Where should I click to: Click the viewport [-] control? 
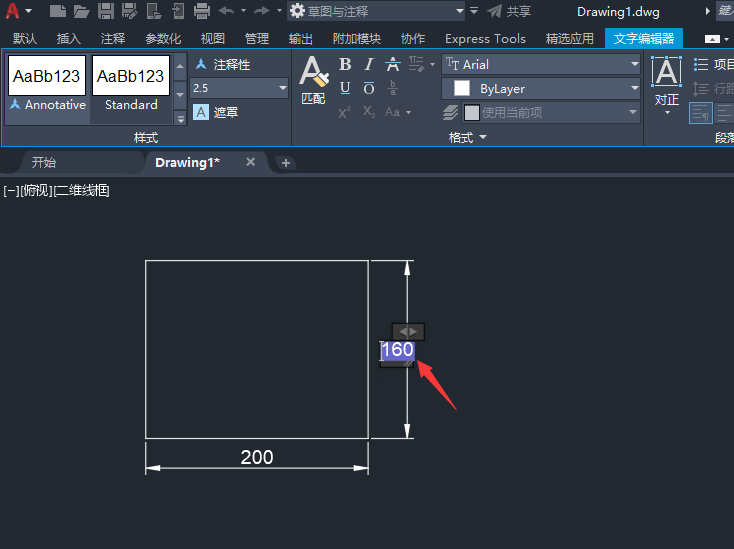10,190
